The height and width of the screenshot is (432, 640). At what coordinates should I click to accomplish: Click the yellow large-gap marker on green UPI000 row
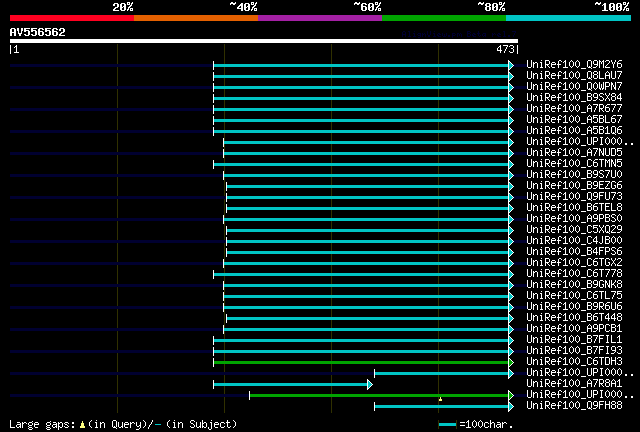440,399
